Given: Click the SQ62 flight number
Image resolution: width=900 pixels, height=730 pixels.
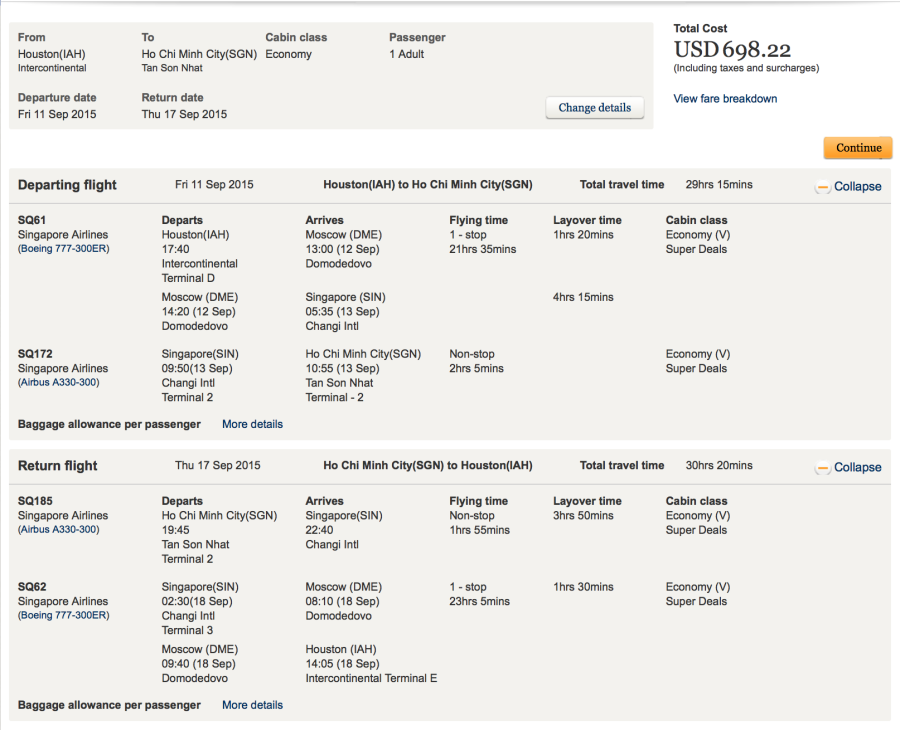Looking at the screenshot, I should 32,587.
